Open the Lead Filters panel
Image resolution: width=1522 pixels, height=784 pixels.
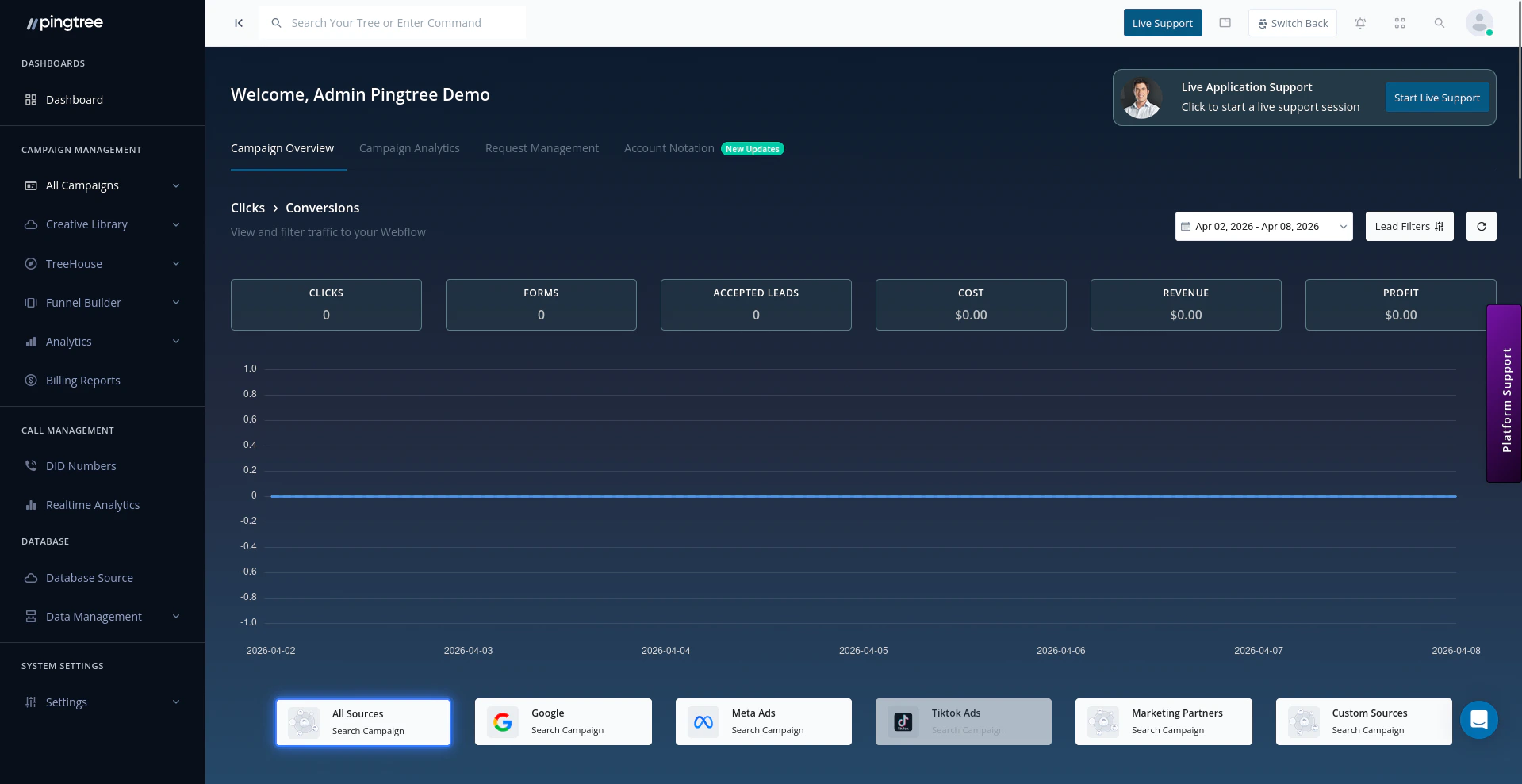tap(1409, 226)
